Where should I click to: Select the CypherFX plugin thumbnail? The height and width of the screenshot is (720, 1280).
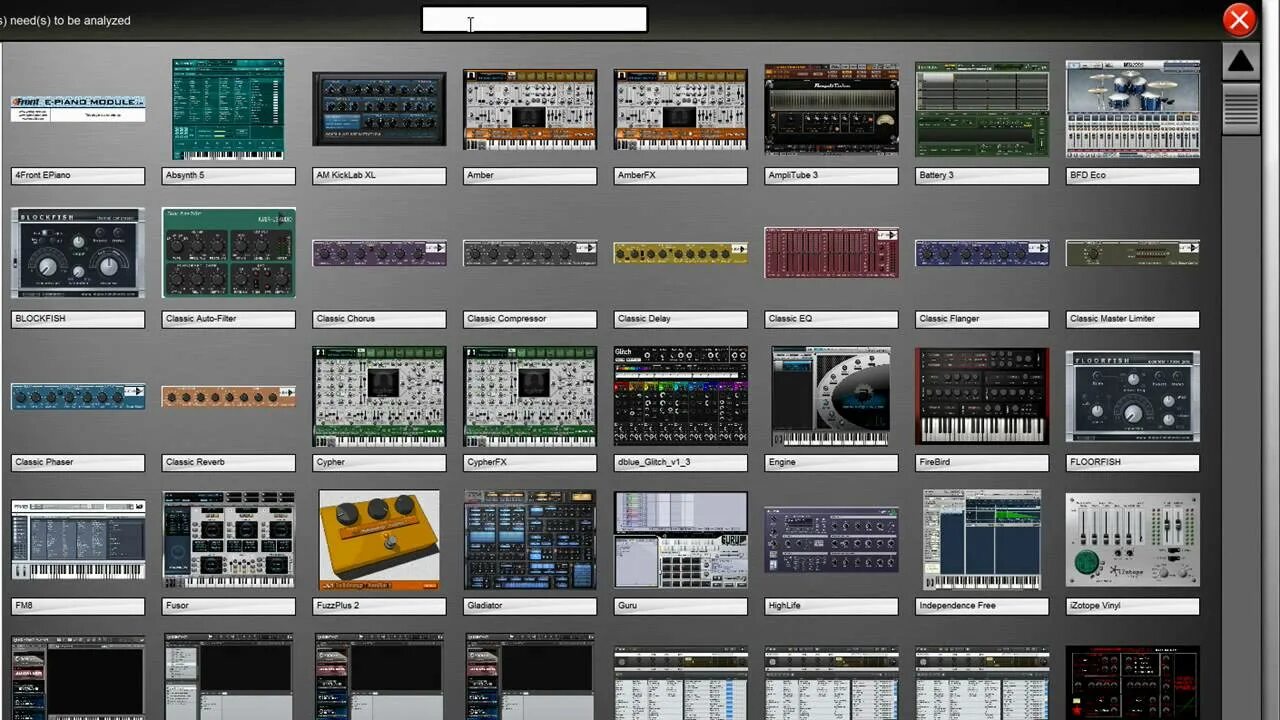tap(530, 396)
